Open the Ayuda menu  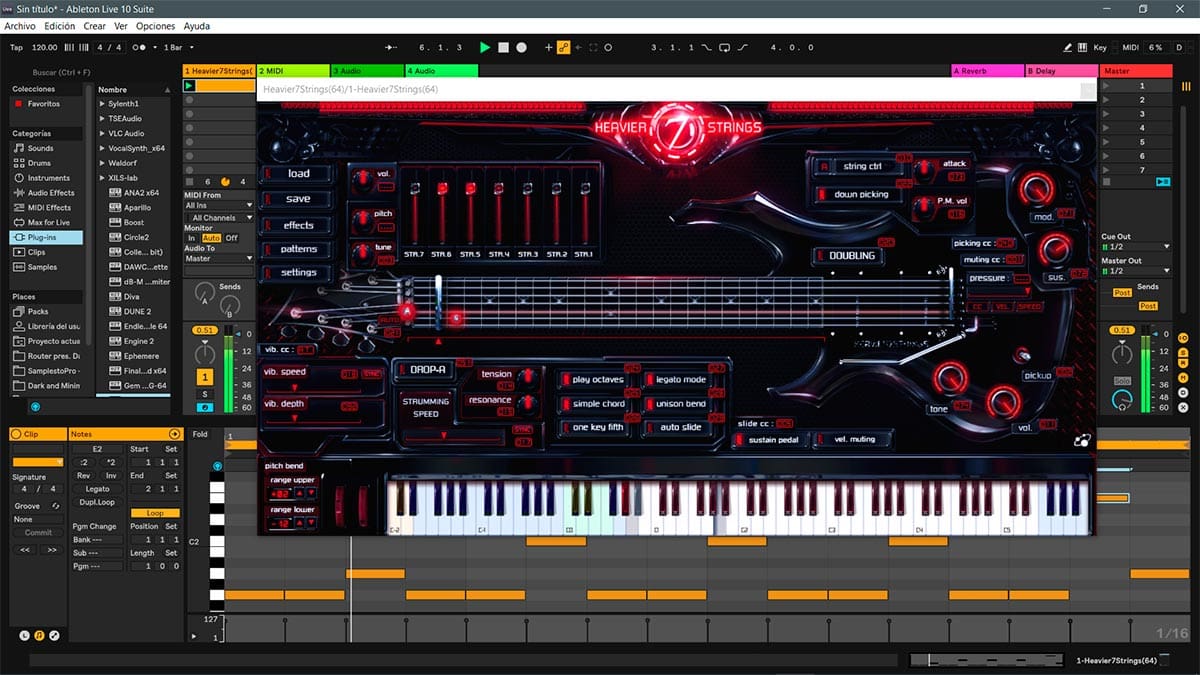(x=197, y=26)
